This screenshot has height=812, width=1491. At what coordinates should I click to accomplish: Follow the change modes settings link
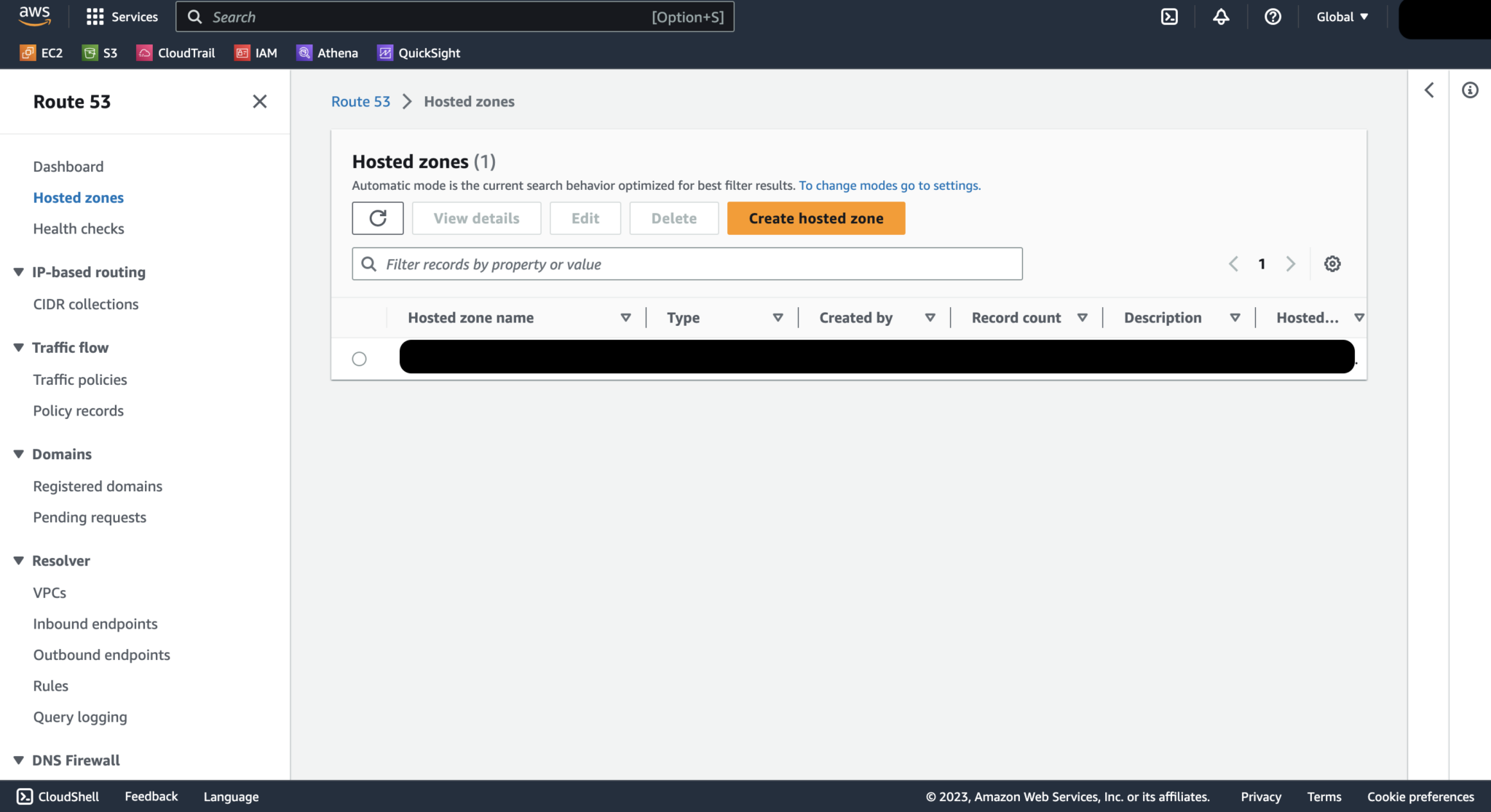[x=888, y=185]
